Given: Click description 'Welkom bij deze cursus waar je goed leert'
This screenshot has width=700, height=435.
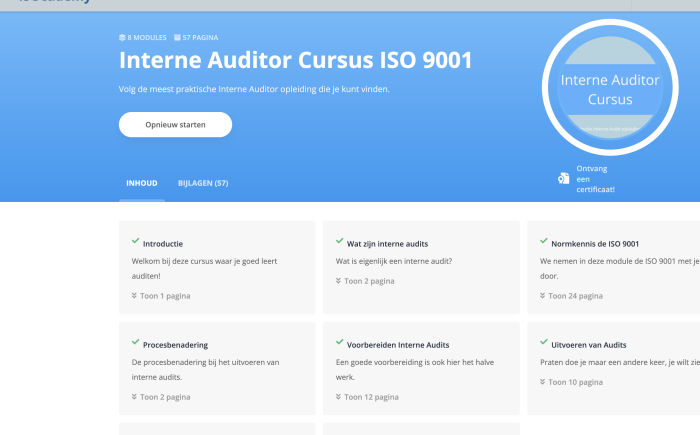Looking at the screenshot, I should (x=204, y=261).
